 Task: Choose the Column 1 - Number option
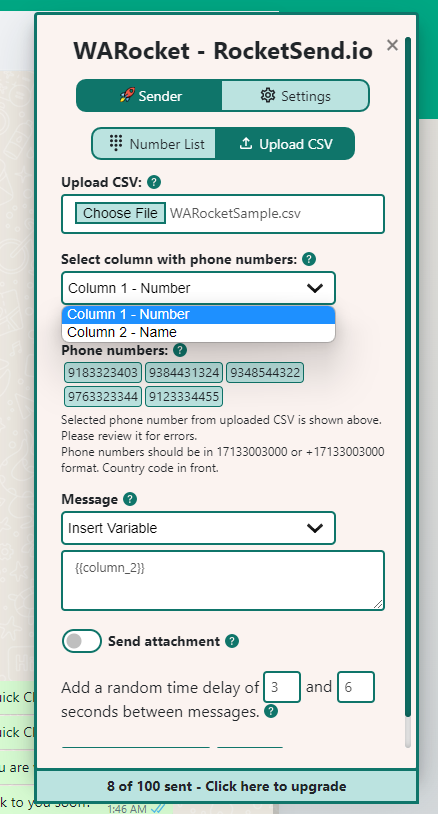[198, 315]
